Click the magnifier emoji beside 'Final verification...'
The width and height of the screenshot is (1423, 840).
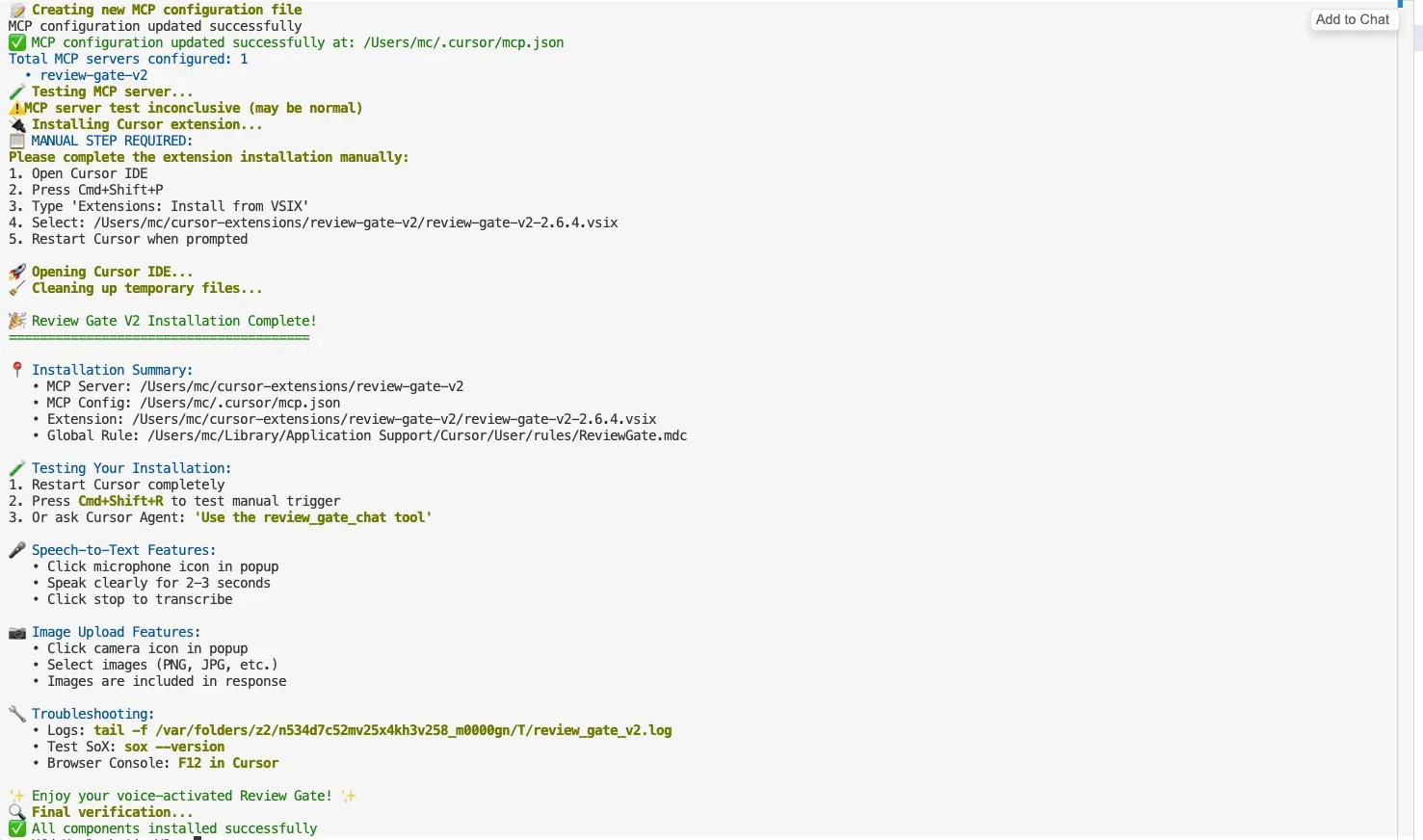point(17,812)
